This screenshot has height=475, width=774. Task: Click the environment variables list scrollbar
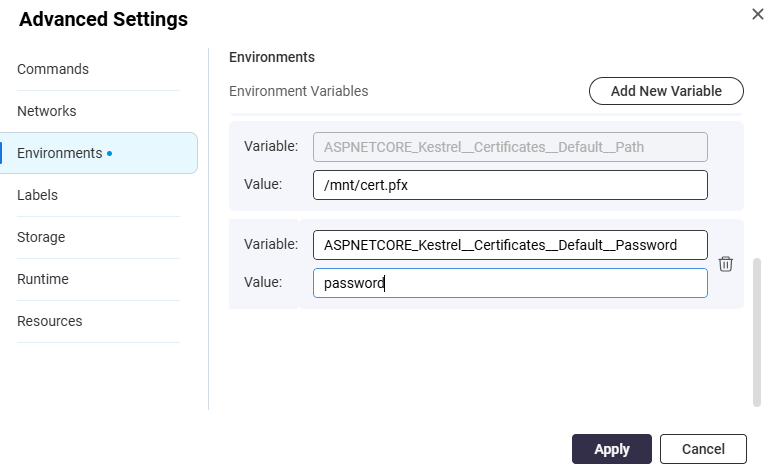click(756, 330)
